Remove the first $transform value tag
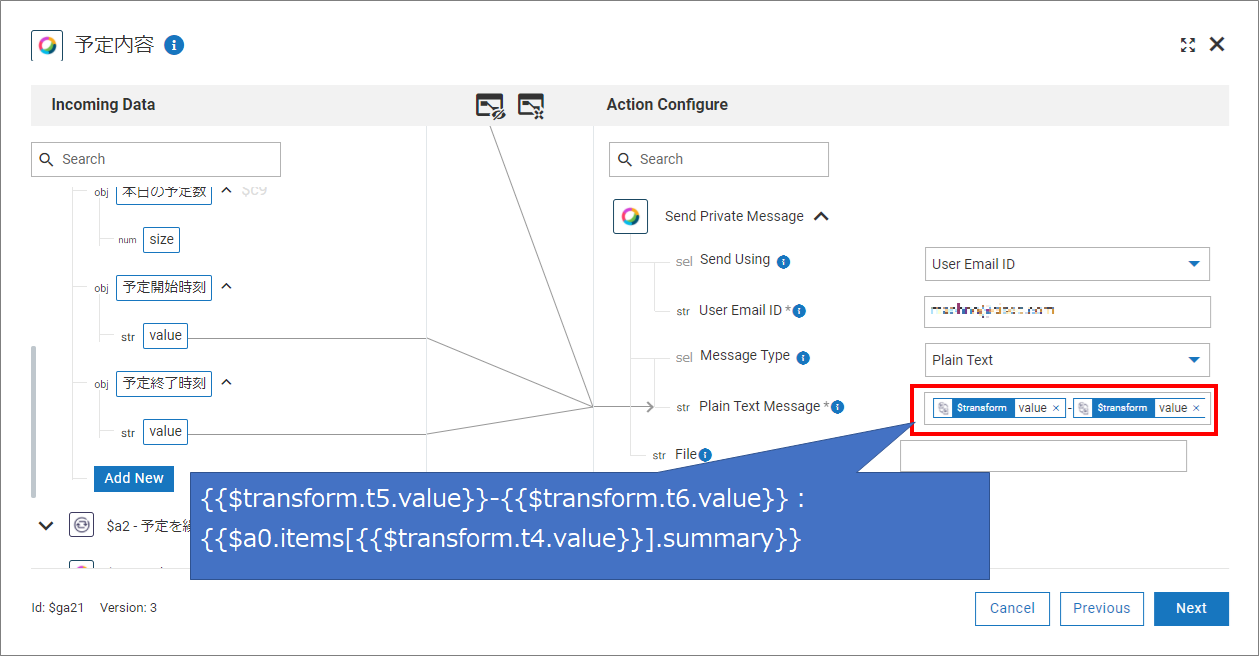This screenshot has height=656, width=1259. tap(1056, 408)
